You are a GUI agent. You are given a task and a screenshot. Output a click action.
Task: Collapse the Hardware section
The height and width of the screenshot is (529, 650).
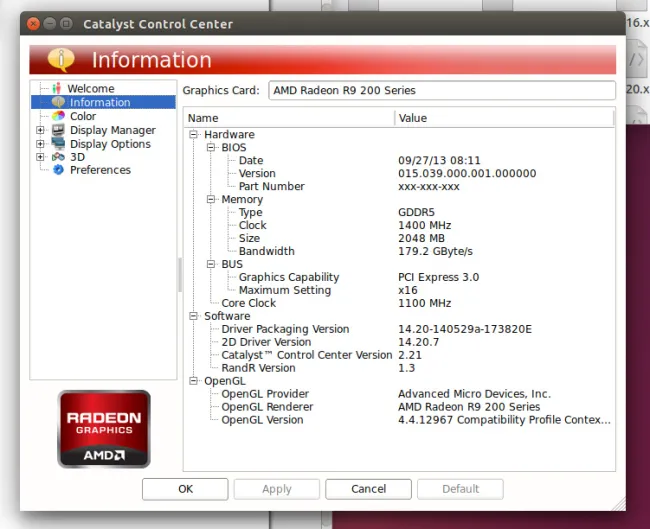[x=194, y=134]
